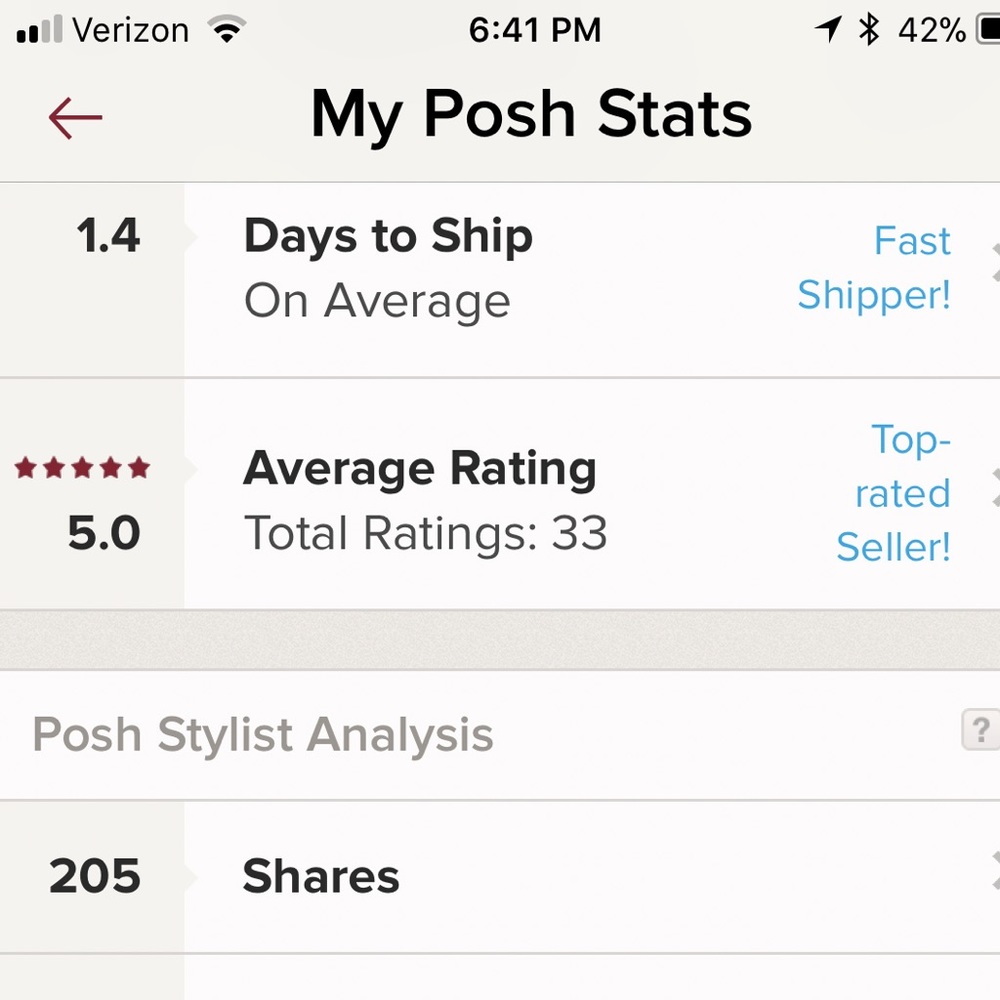Tap the 205 shares count

[95, 877]
